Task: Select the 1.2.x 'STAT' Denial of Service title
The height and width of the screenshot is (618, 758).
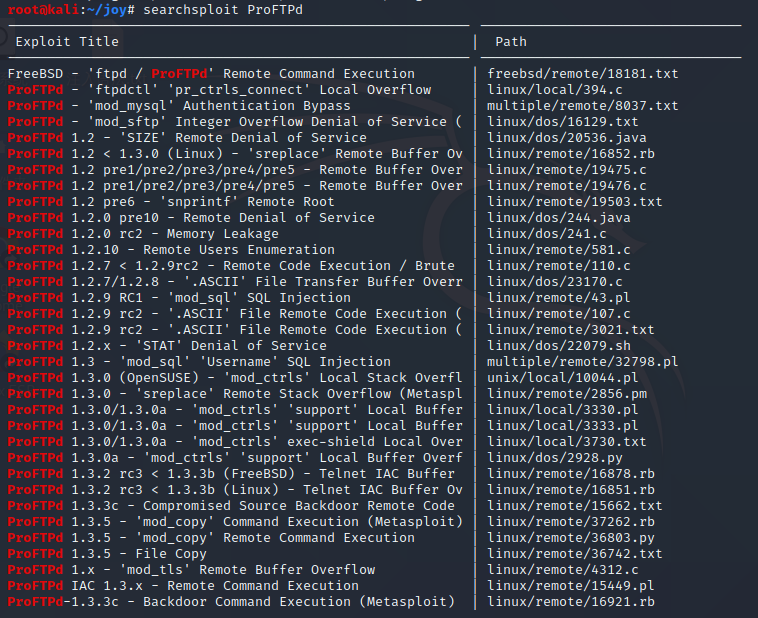Action: [167, 345]
